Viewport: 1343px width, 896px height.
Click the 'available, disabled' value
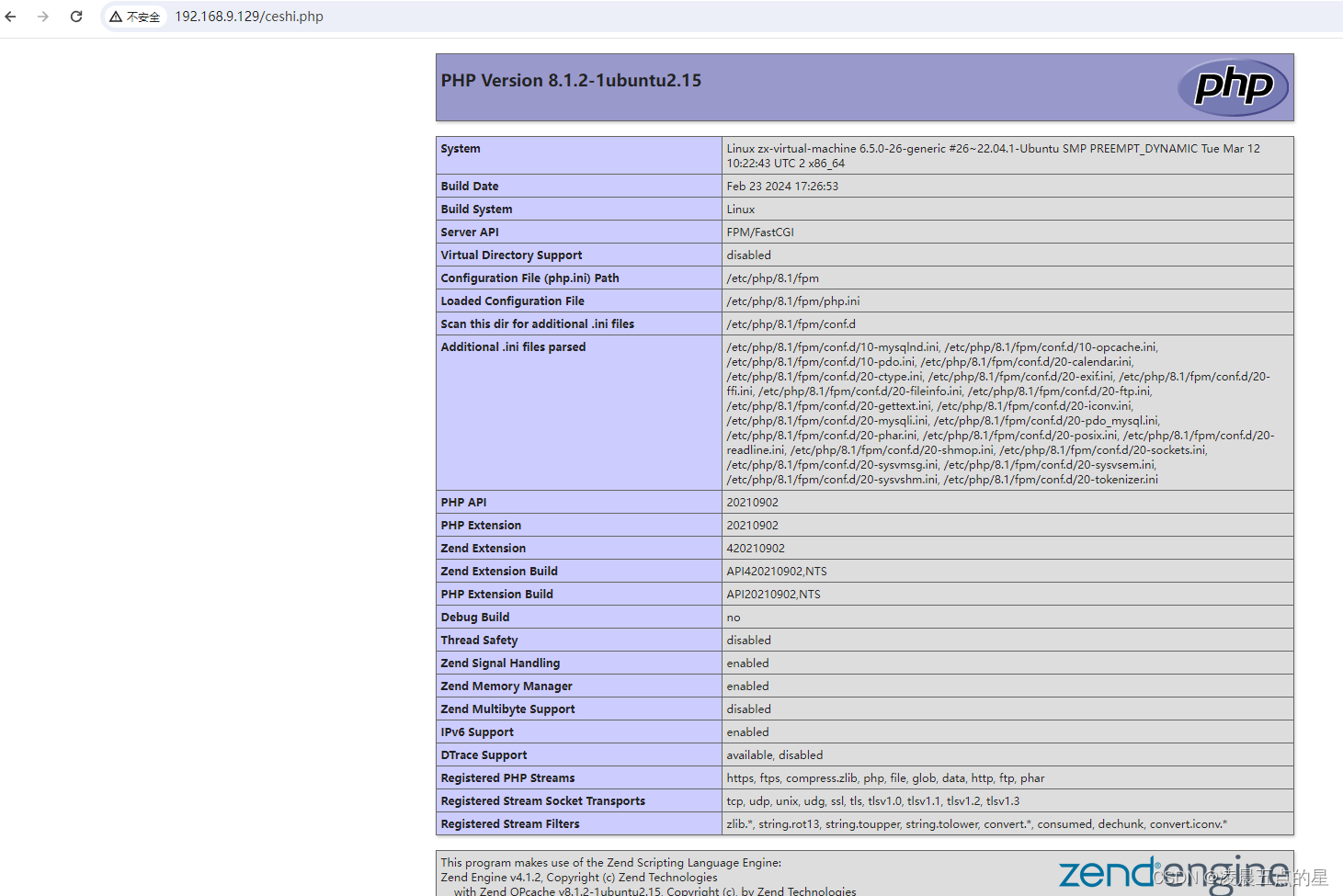(775, 755)
